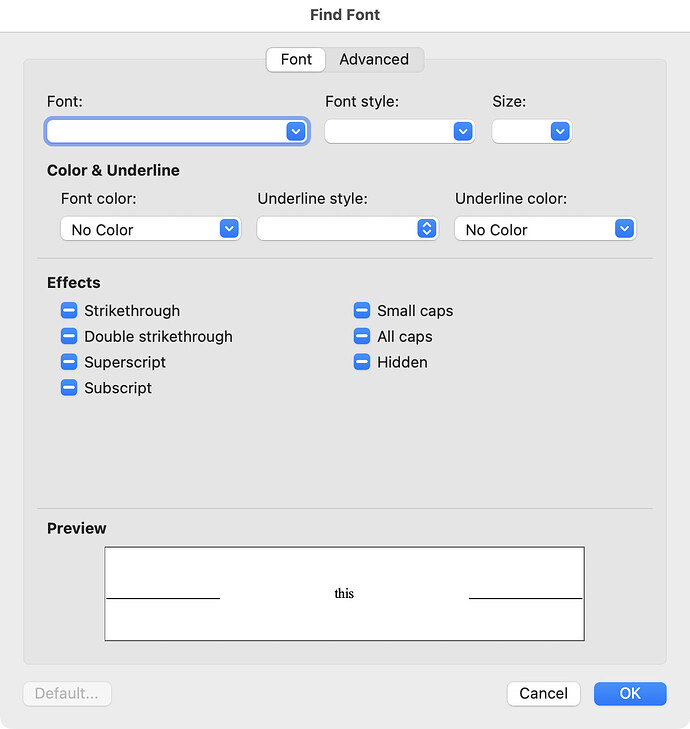The height and width of the screenshot is (729, 690).
Task: Open the Font name dropdown arrow
Action: 296,131
